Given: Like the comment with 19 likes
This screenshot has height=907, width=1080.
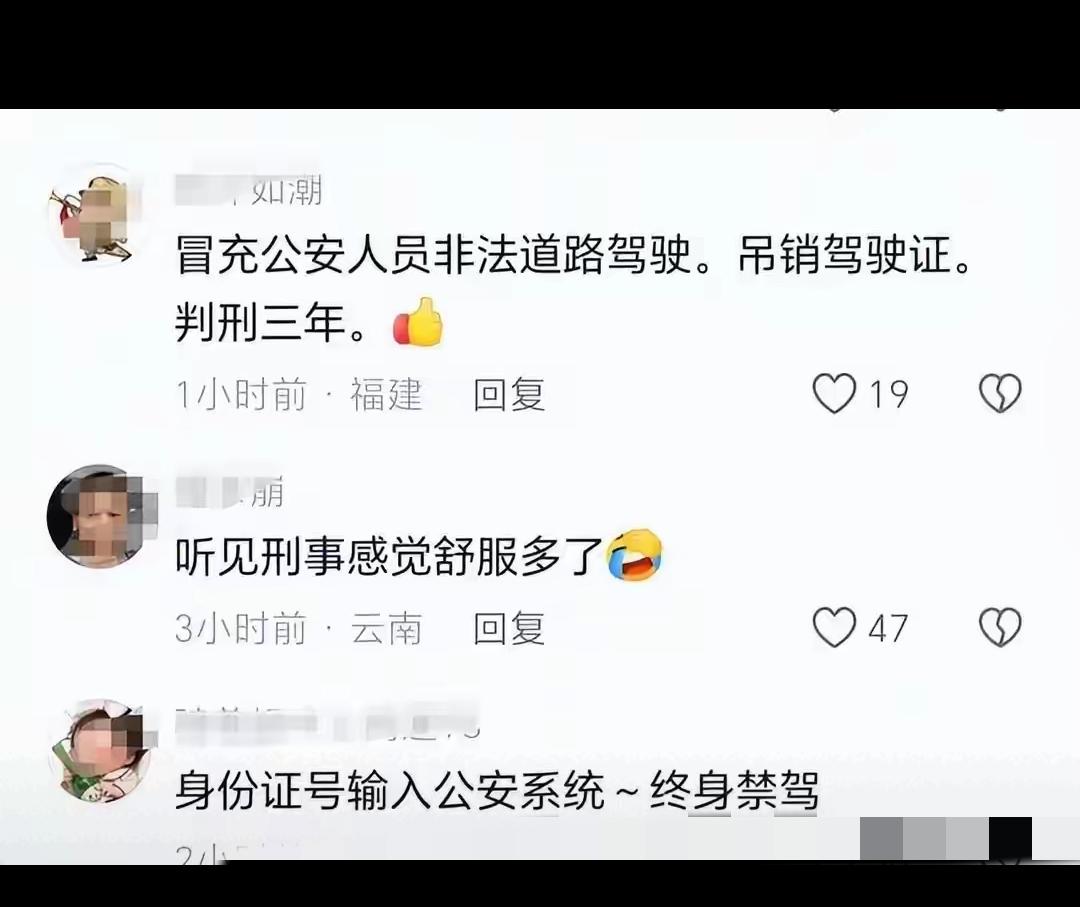Looking at the screenshot, I should [x=834, y=394].
